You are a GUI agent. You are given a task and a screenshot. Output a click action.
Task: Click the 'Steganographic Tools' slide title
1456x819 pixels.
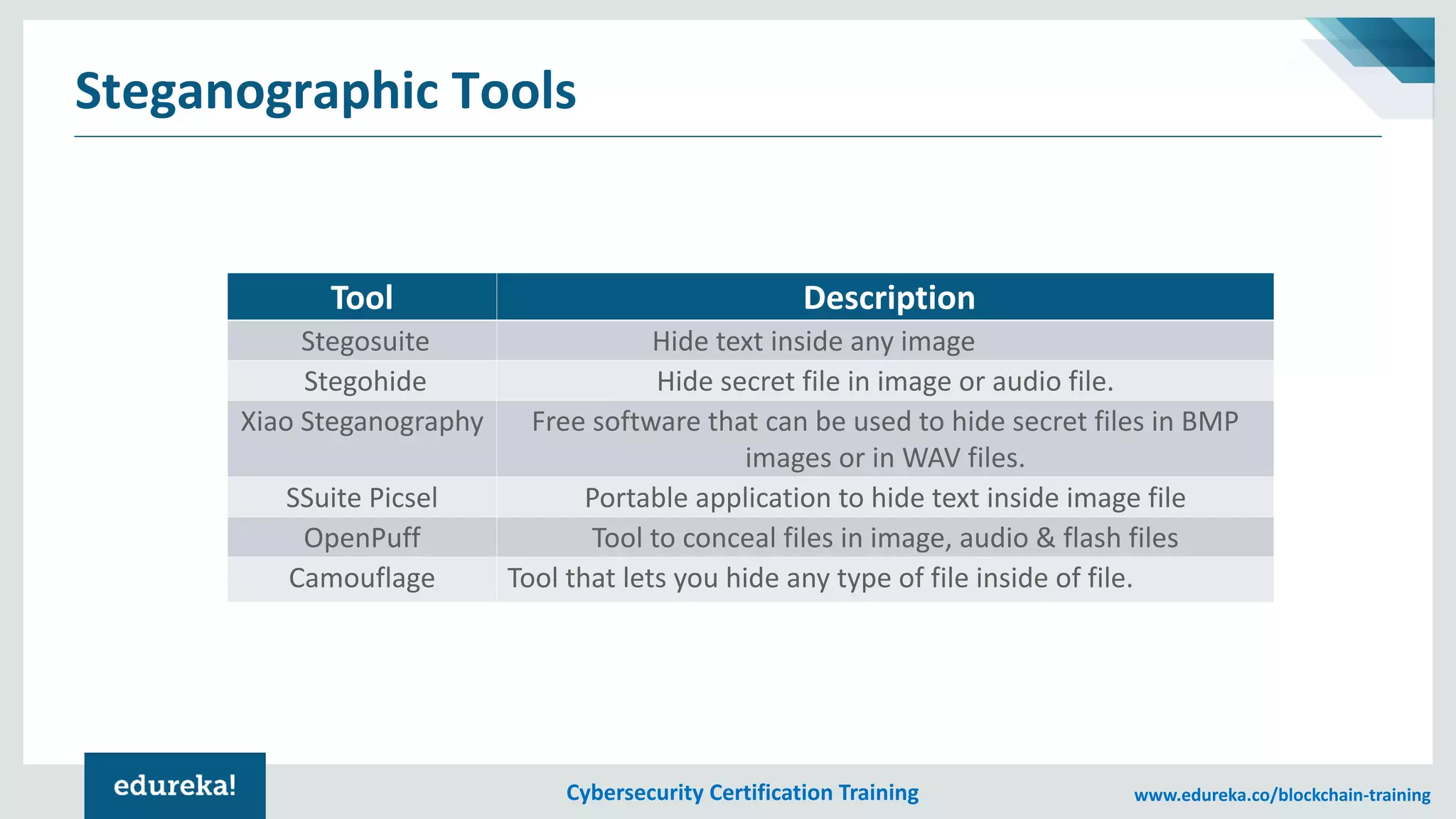(x=326, y=91)
